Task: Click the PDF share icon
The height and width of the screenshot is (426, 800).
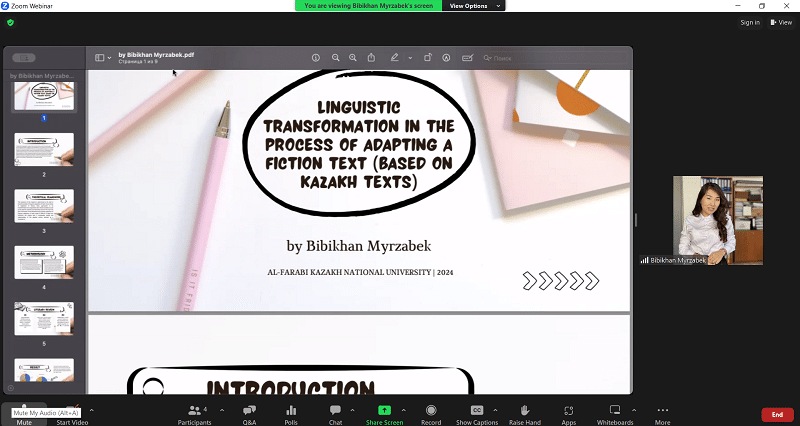Action: pyautogui.click(x=372, y=58)
